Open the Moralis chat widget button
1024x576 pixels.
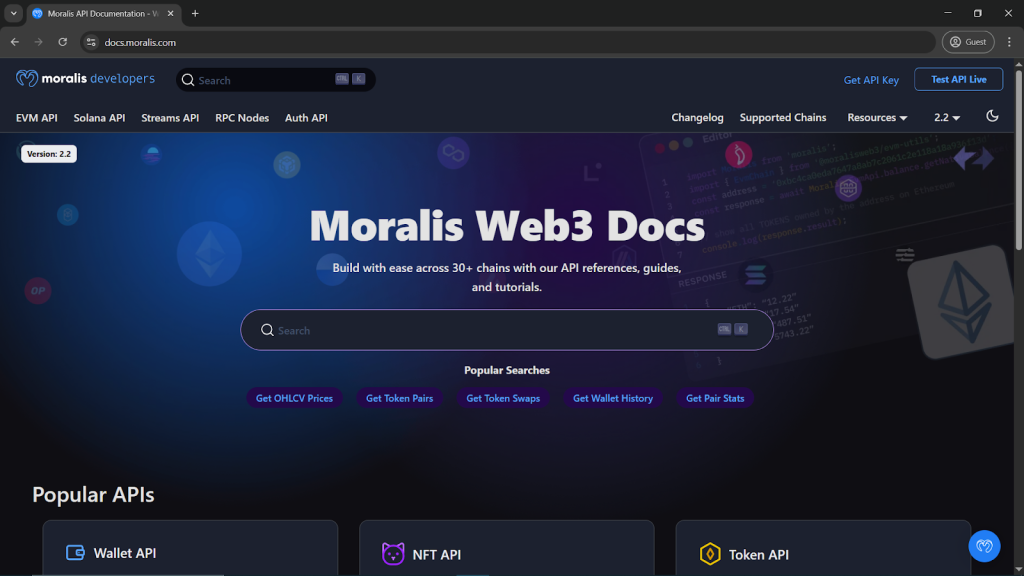[x=984, y=545]
